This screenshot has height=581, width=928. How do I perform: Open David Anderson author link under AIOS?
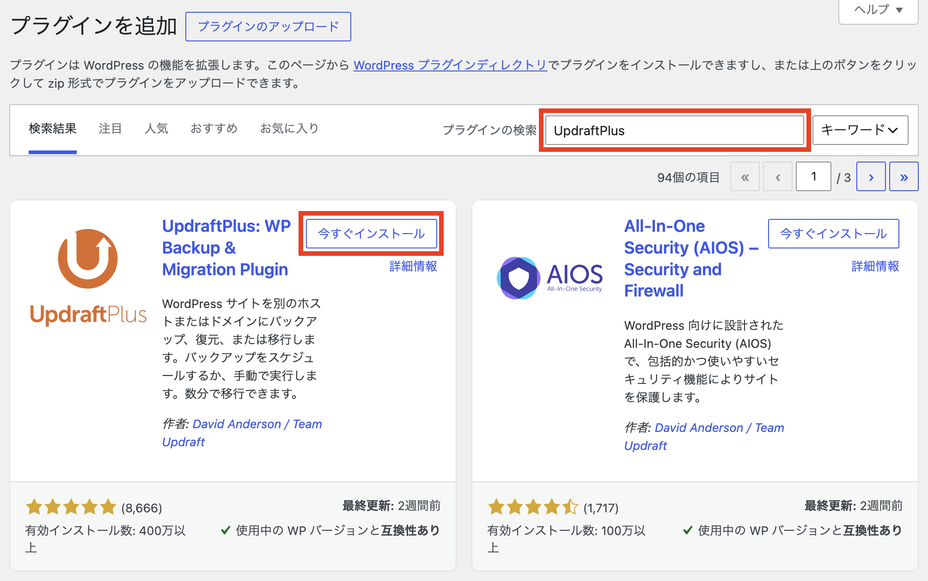tap(704, 437)
